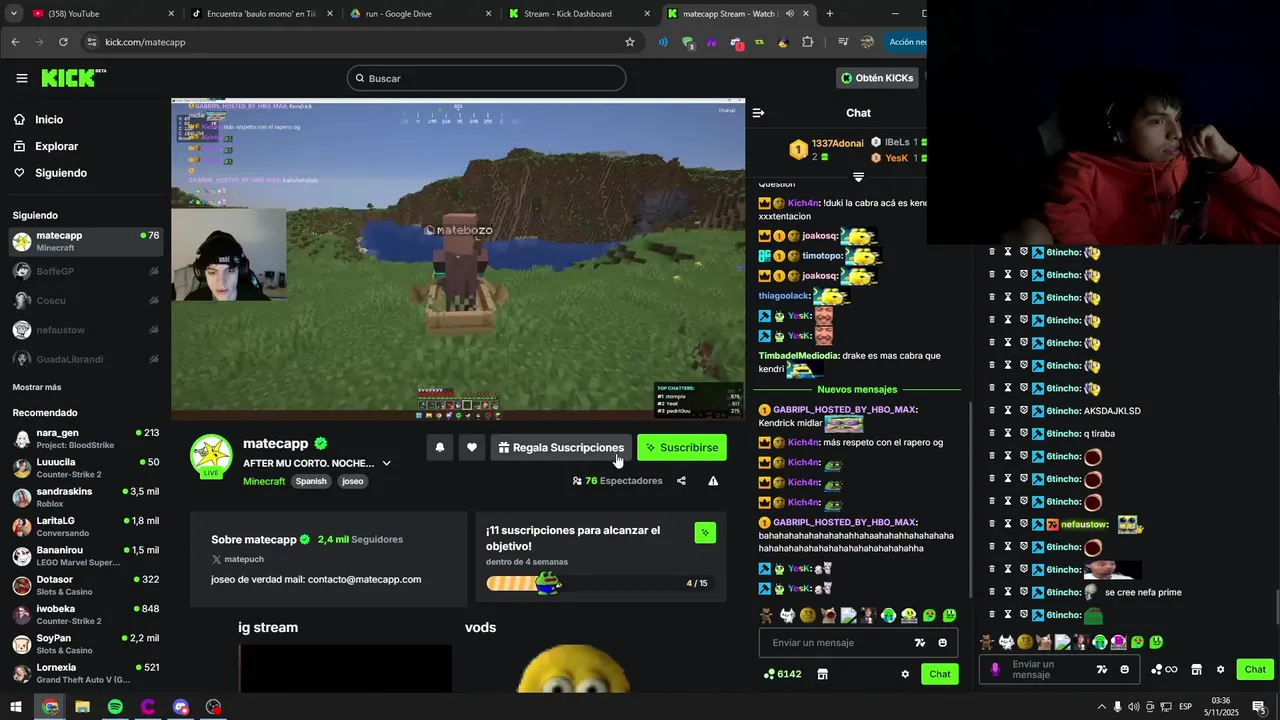Click the joseo tag

(353, 481)
